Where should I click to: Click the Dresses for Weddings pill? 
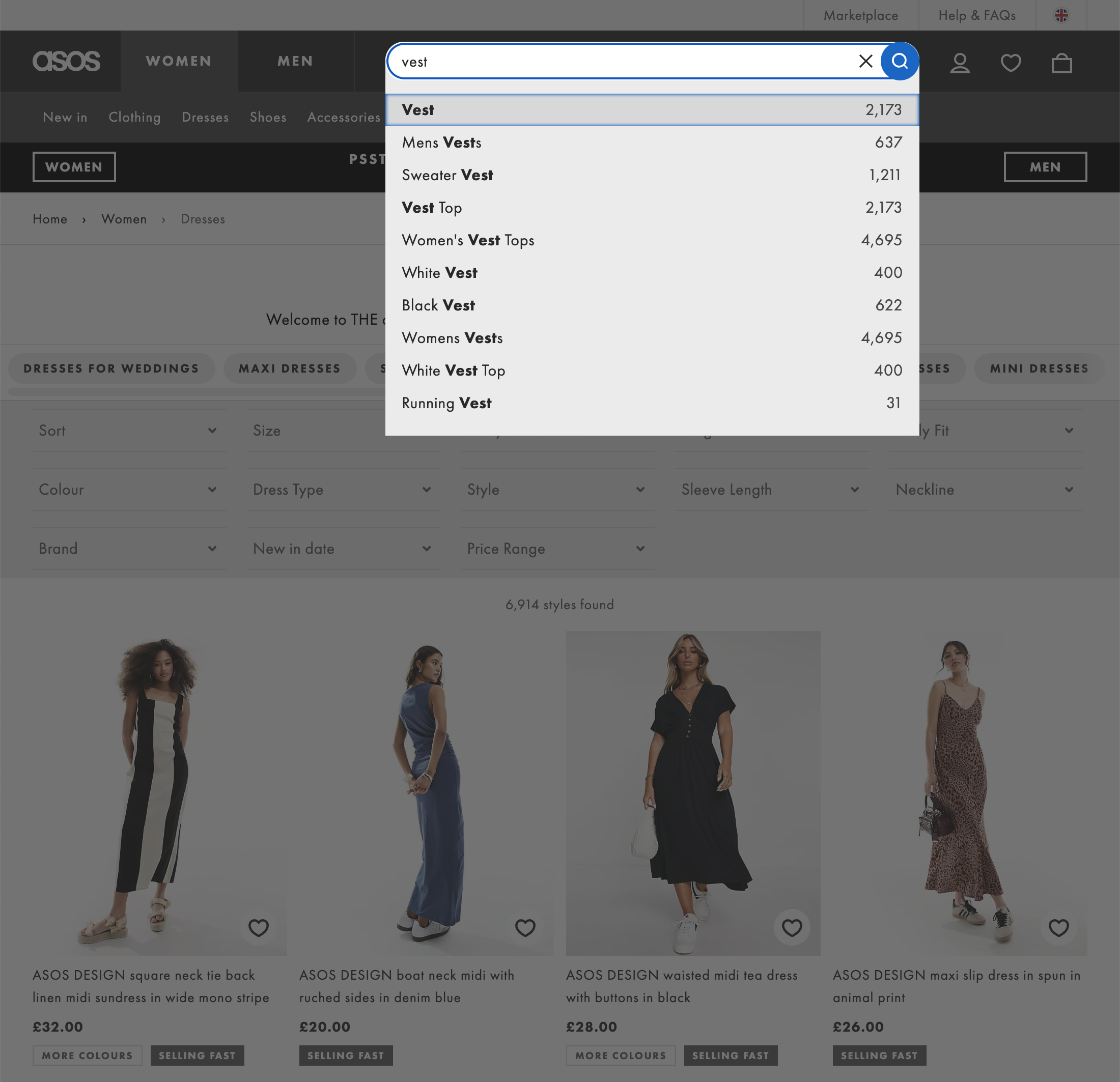click(111, 368)
